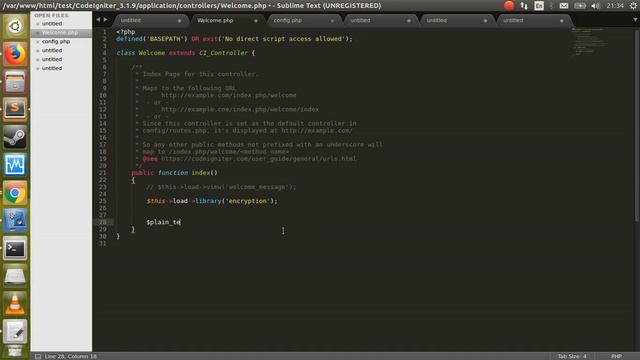This screenshot has width=640, height=360.
Task: Open config.php in the sidebar
Action: tap(56, 42)
